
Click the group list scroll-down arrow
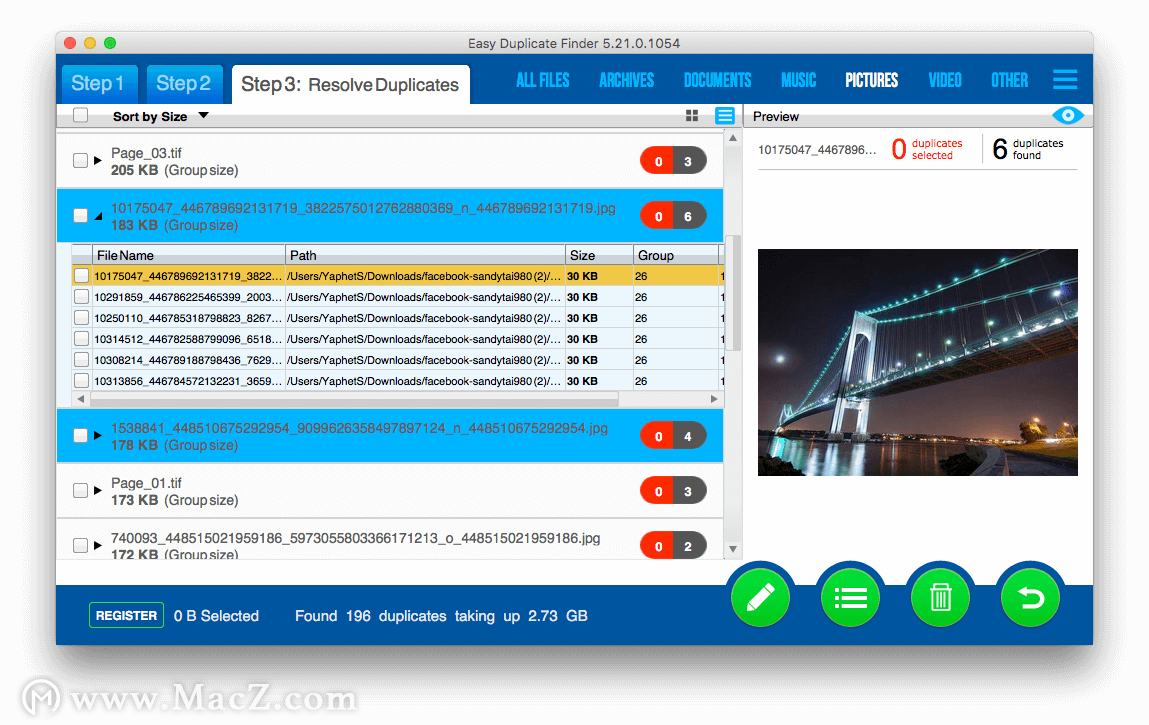click(x=733, y=549)
